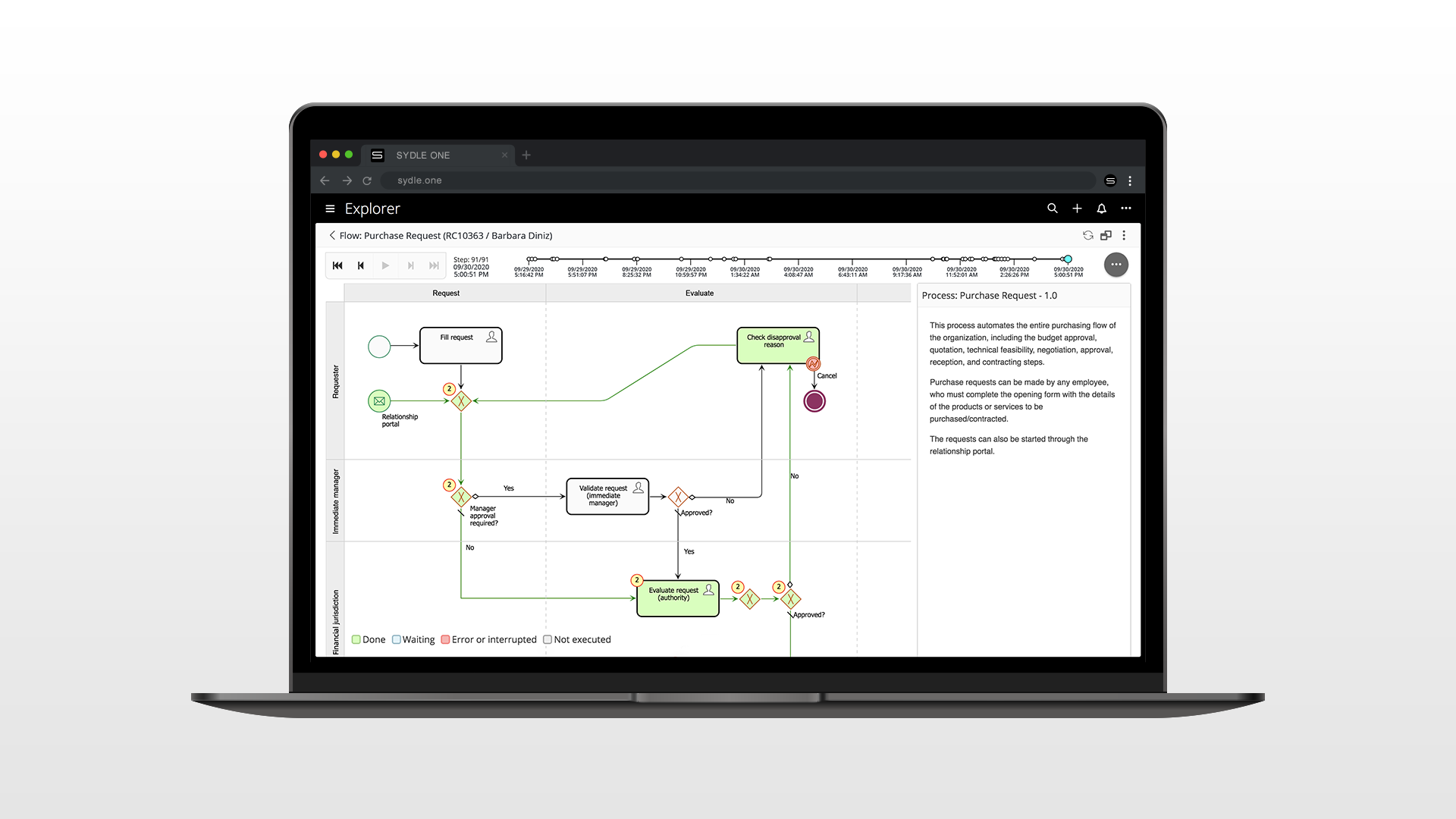Screen dimensions: 1456x819
Task: Click the Relationship portal message start event
Action: (x=379, y=401)
